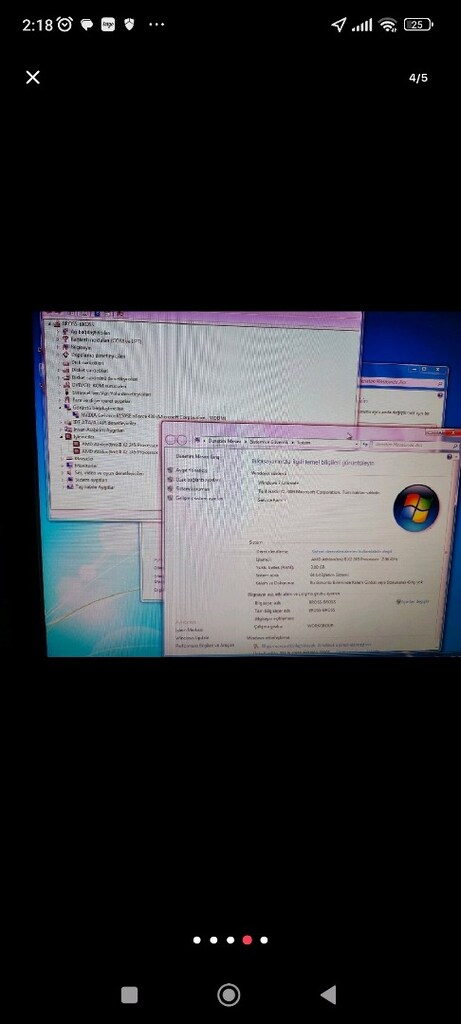Tap the Android back triangle button
Viewport: 461px width, 1024px height.
[x=328, y=995]
